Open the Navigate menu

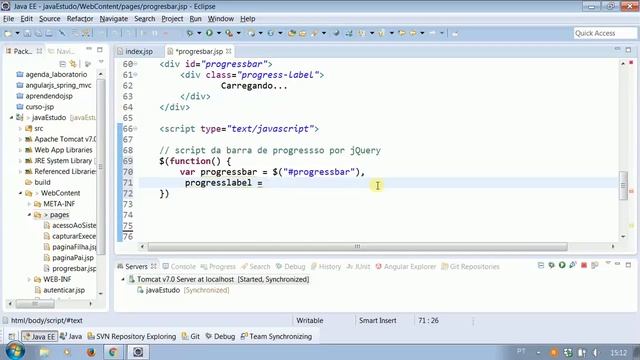point(113,19)
